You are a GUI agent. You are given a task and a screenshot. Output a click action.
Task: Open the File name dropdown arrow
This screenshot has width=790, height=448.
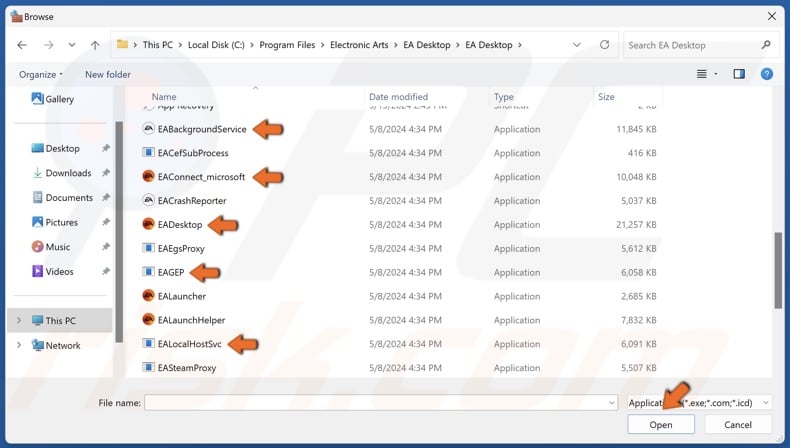point(611,403)
